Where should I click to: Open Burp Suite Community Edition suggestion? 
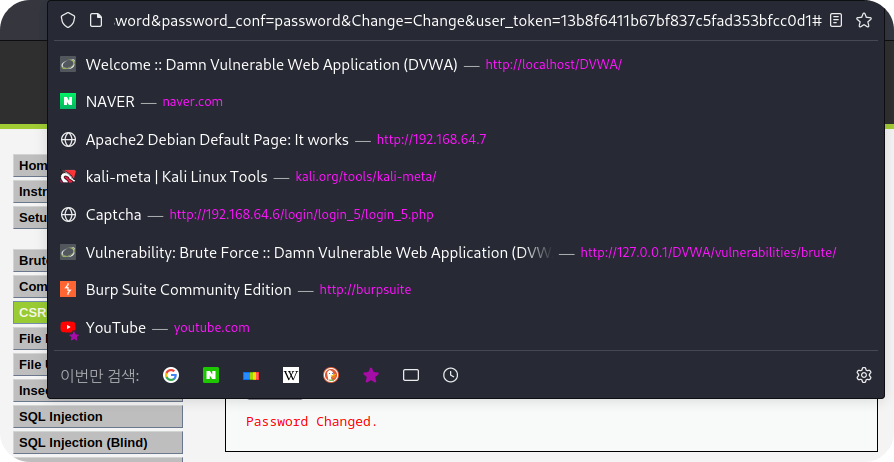click(466, 290)
